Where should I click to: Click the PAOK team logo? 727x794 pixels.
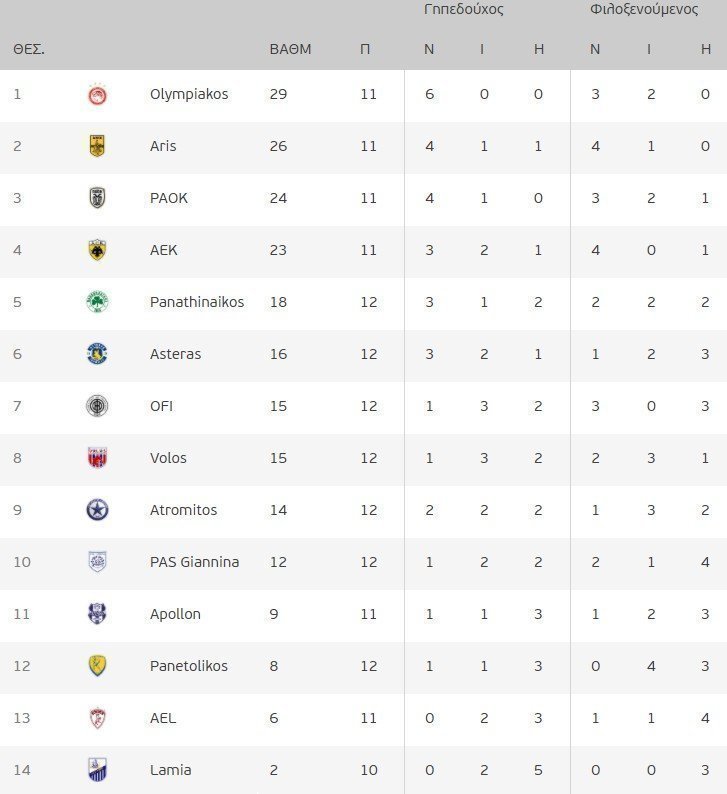click(97, 198)
